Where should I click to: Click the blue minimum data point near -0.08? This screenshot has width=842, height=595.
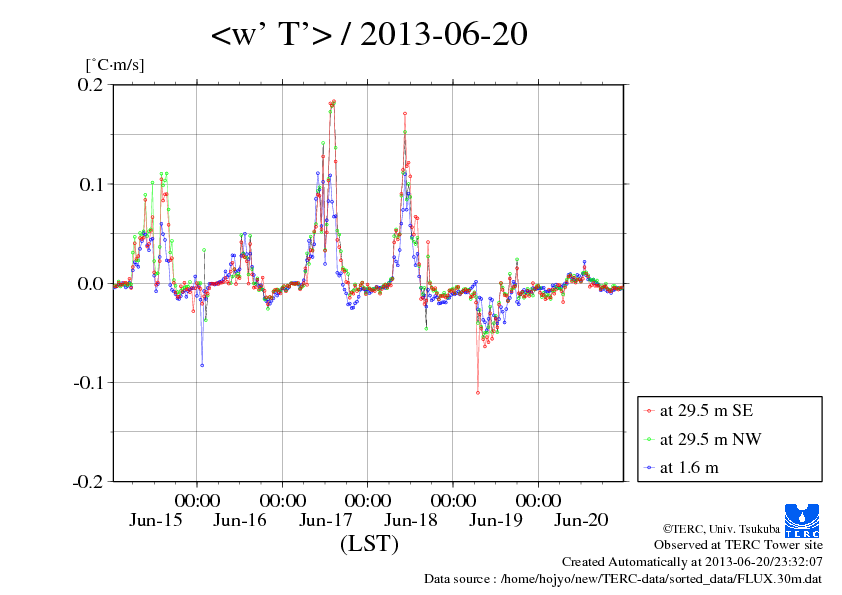[202, 365]
